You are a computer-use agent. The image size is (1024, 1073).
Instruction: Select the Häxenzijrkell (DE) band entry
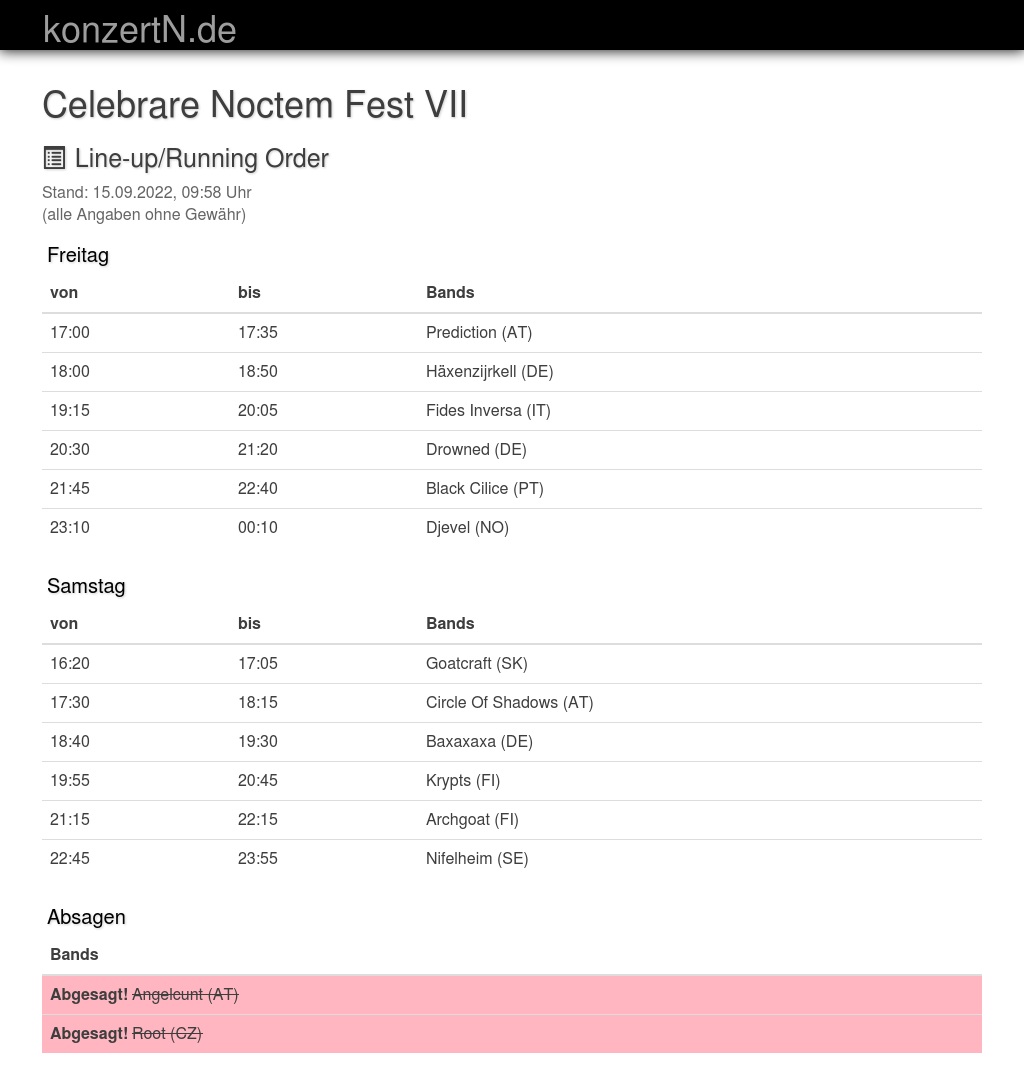coord(489,371)
